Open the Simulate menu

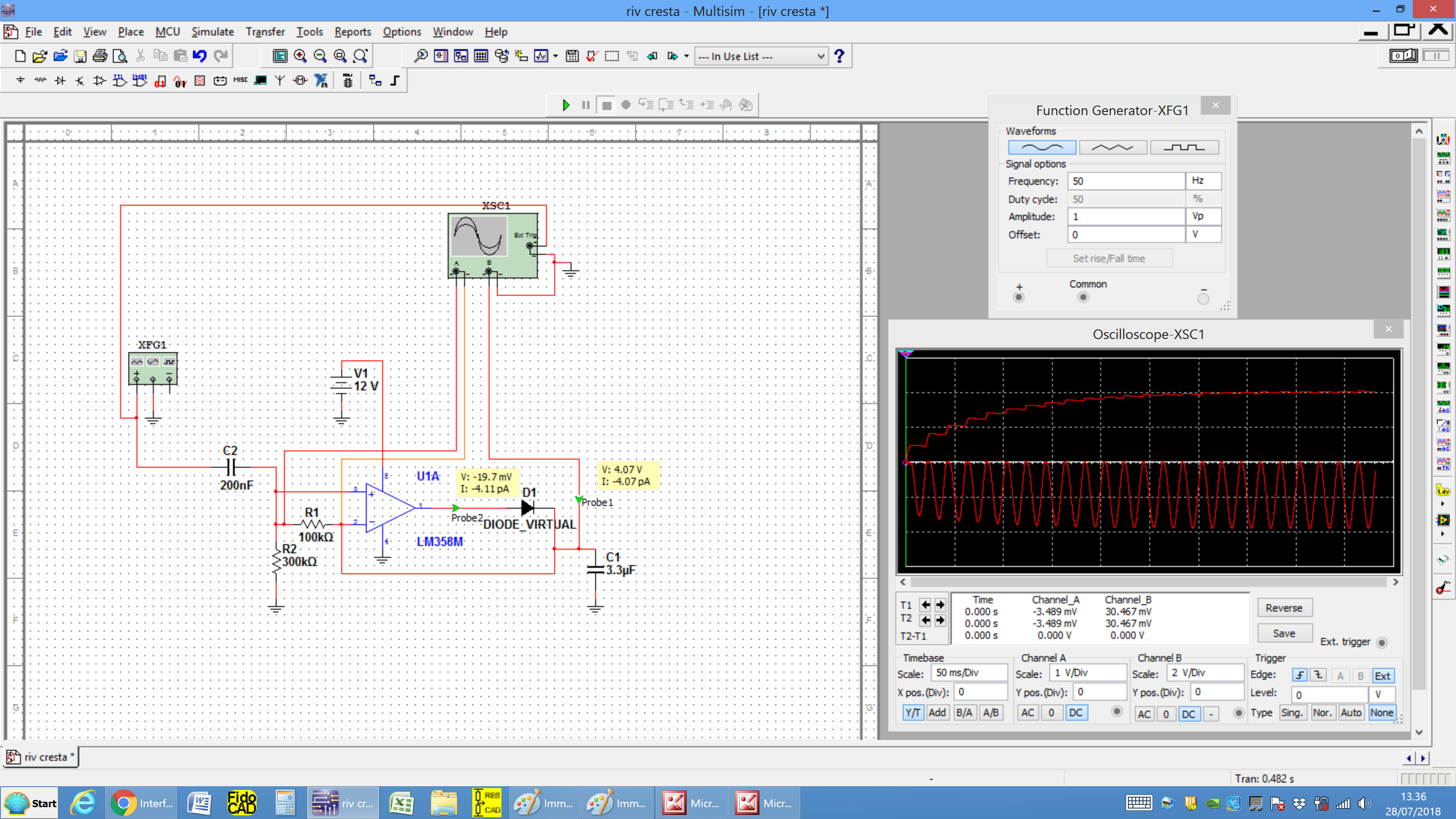click(212, 32)
